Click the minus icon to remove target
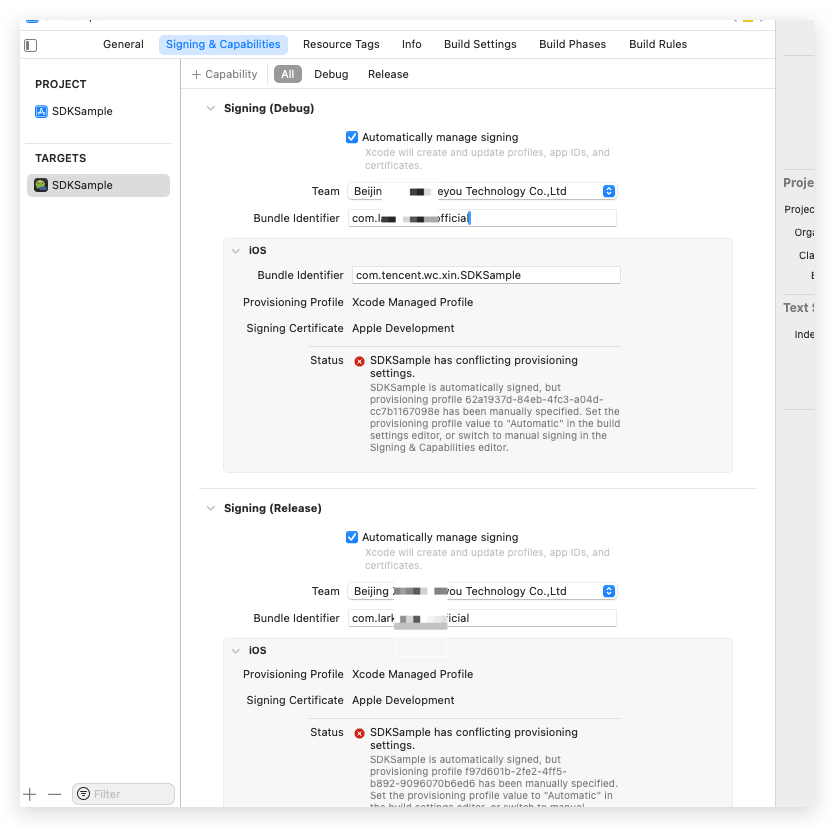This screenshot has width=834, height=827. pyautogui.click(x=54, y=794)
